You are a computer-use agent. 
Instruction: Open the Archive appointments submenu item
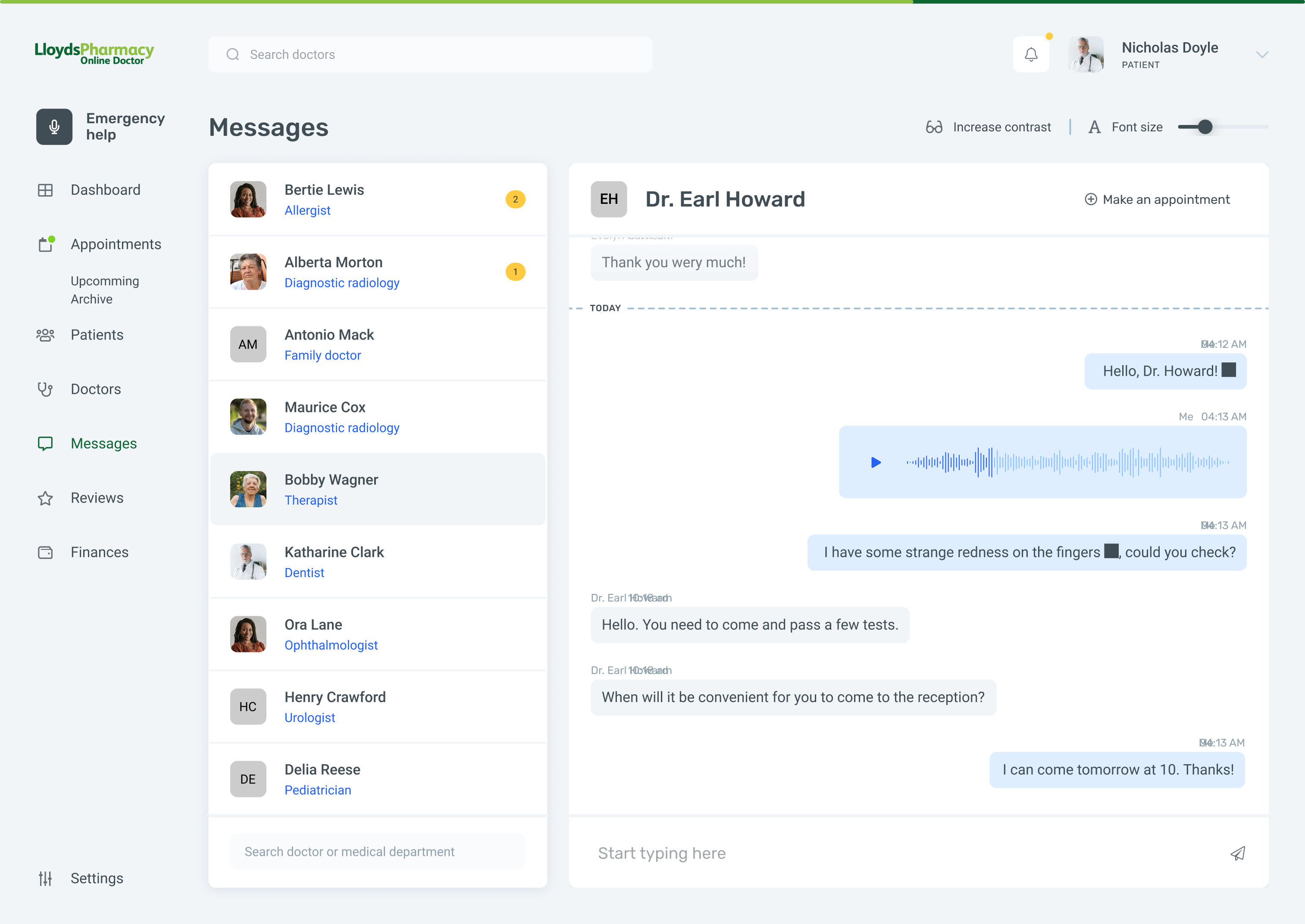(92, 299)
